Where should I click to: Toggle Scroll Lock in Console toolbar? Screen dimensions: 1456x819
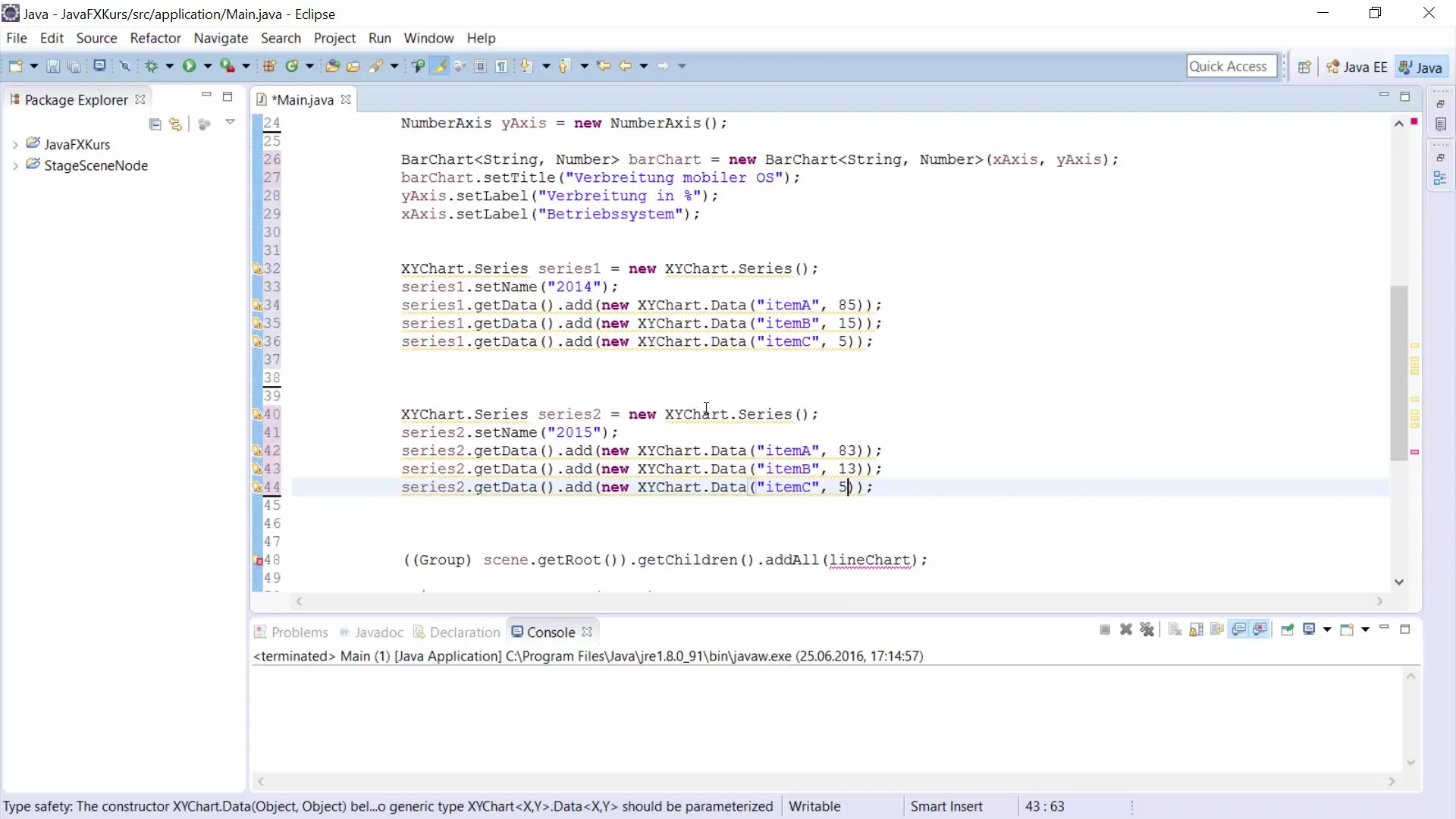click(1196, 630)
